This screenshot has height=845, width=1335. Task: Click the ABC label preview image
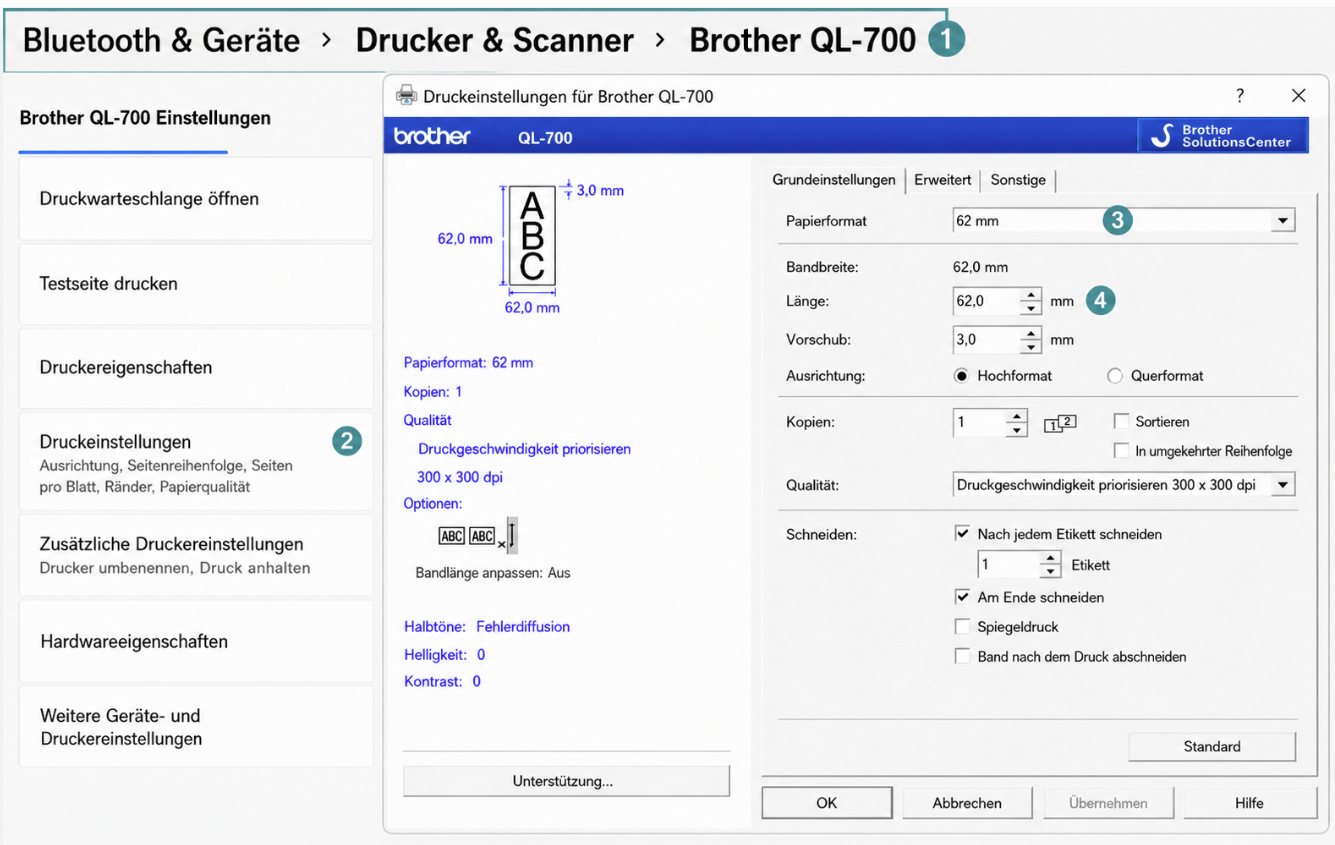532,236
